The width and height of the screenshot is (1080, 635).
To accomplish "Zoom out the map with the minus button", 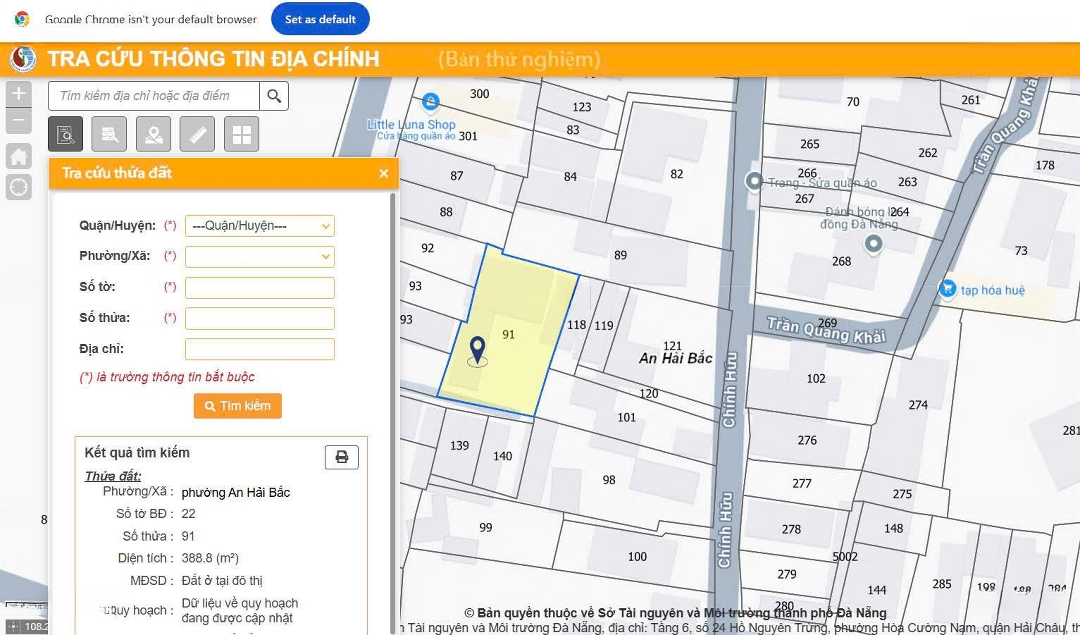I will pos(18,121).
